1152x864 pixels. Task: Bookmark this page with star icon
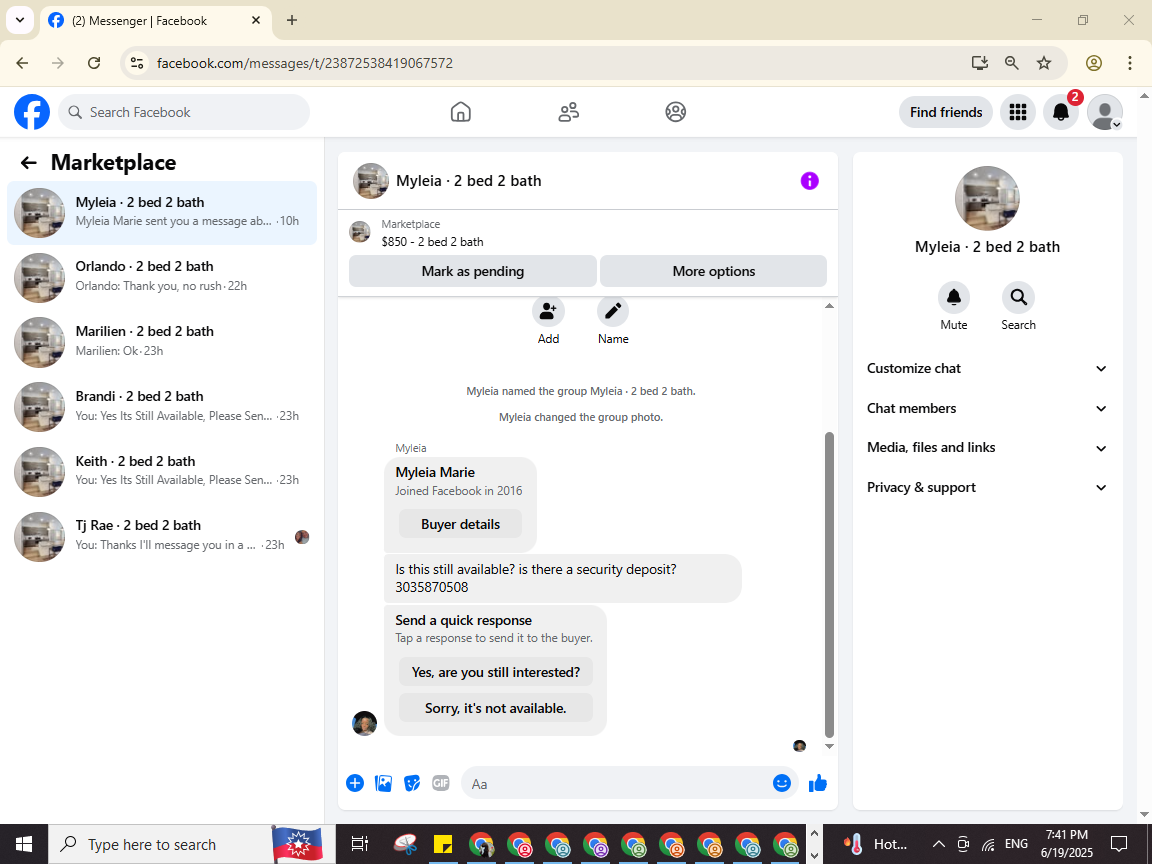[1044, 63]
